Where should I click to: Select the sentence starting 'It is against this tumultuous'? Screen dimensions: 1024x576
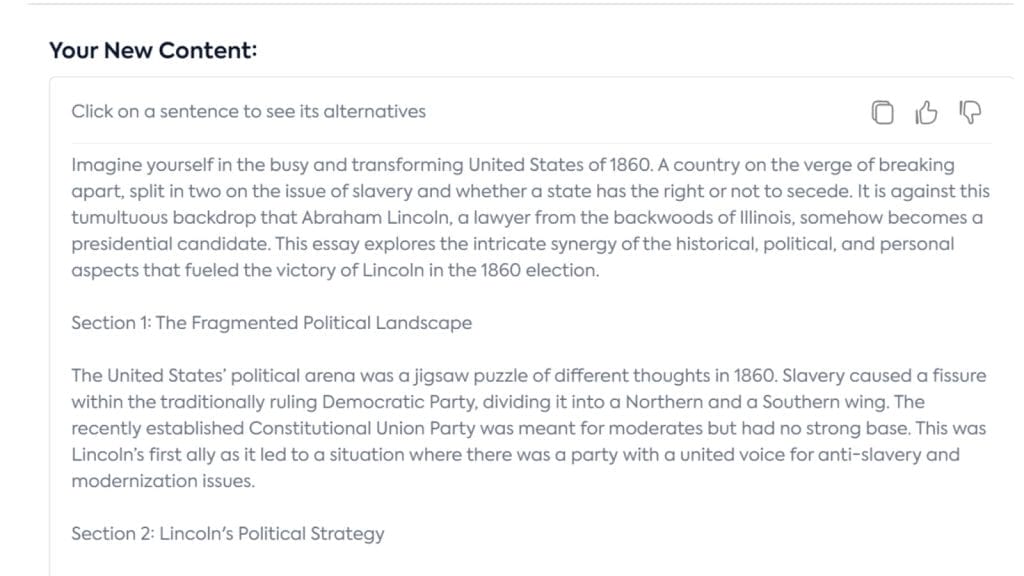pyautogui.click(x=530, y=217)
